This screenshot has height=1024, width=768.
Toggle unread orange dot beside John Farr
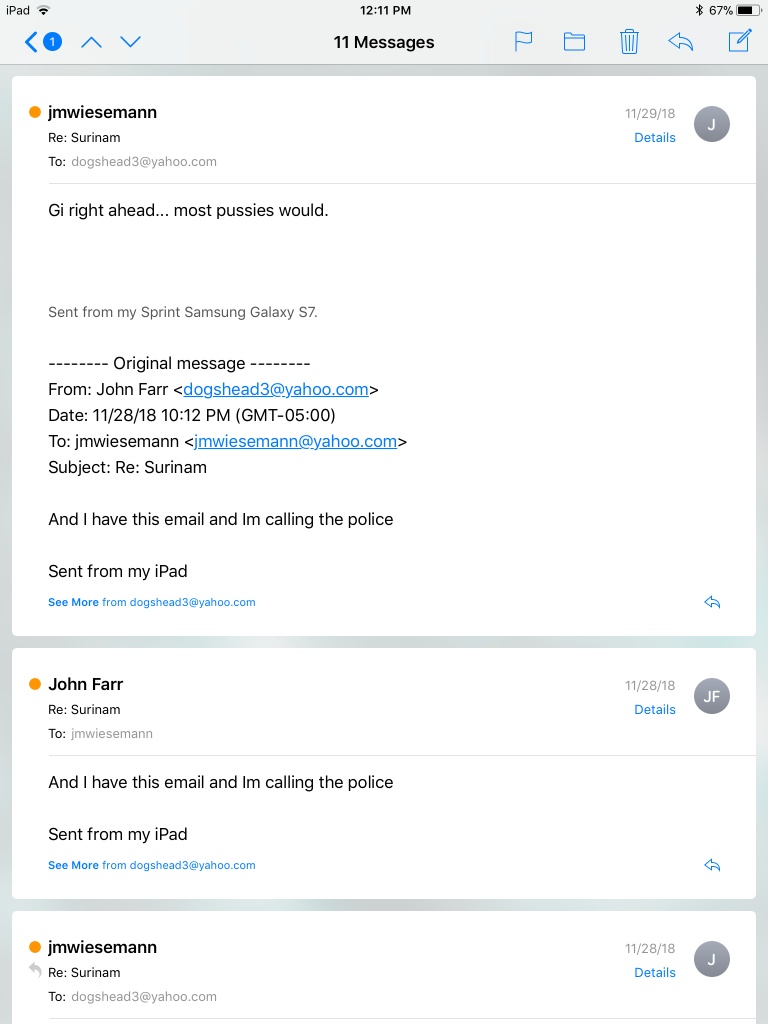coord(35,684)
